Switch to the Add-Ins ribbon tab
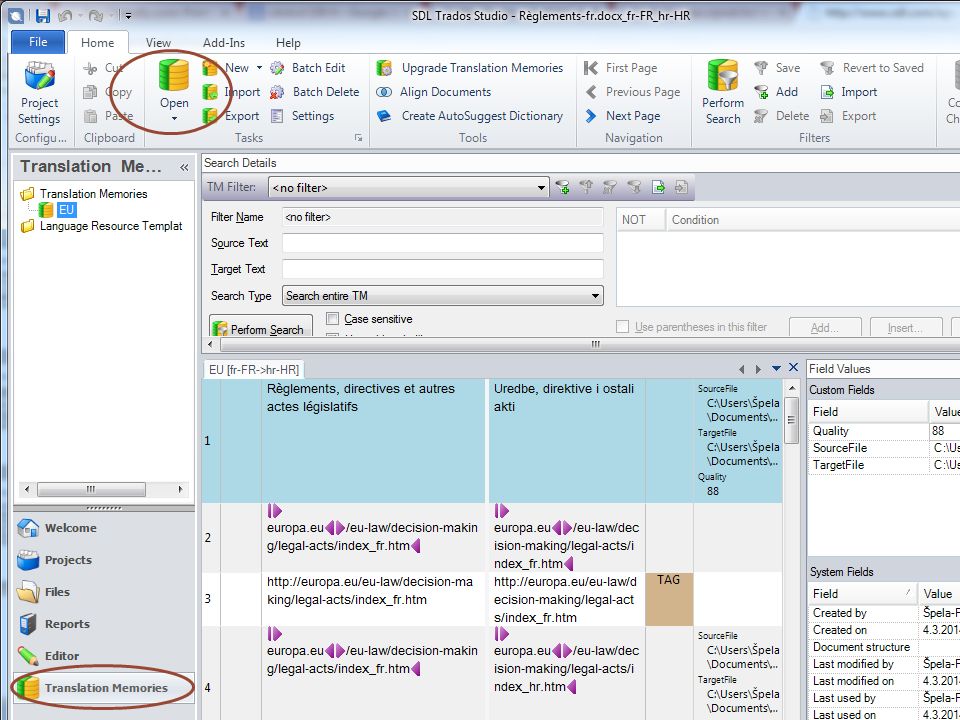Screen dimensions: 960x720 tap(224, 43)
